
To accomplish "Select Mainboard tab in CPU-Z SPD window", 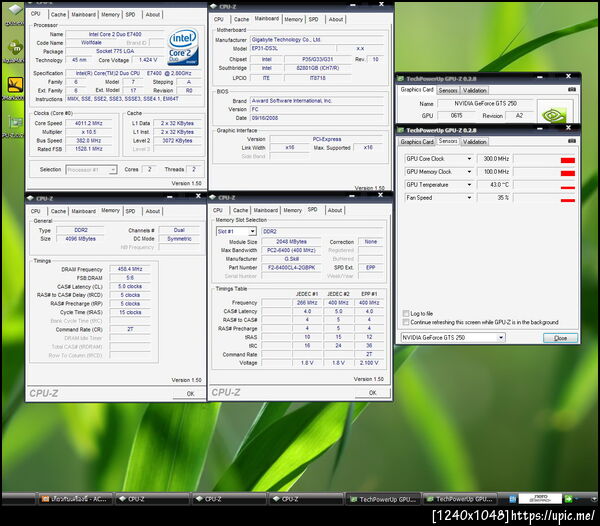I will tap(266, 210).
